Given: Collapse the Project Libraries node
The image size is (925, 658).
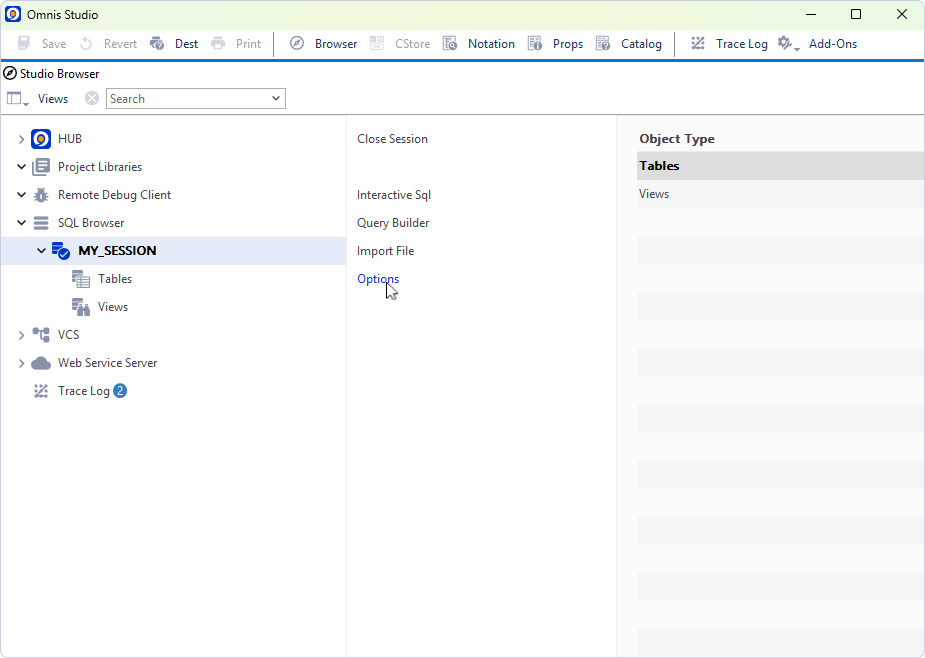Looking at the screenshot, I should [x=21, y=167].
